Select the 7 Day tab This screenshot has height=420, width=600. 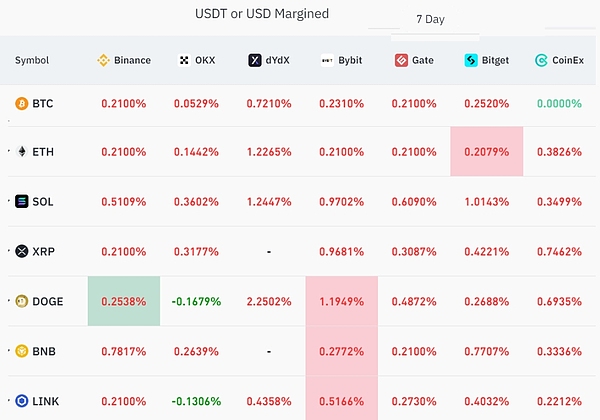(x=431, y=19)
